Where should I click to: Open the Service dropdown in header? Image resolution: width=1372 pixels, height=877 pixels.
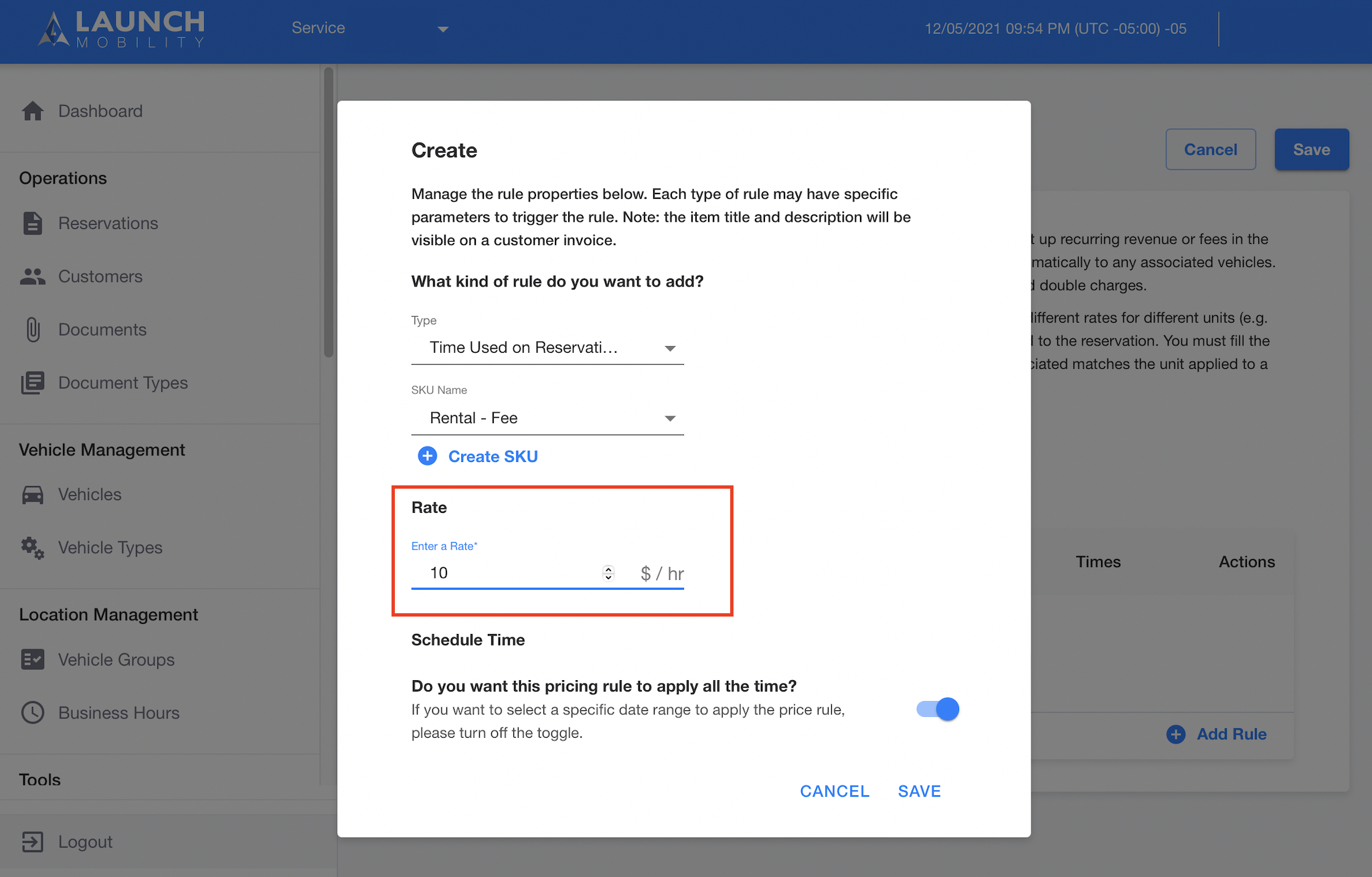pyautogui.click(x=370, y=28)
